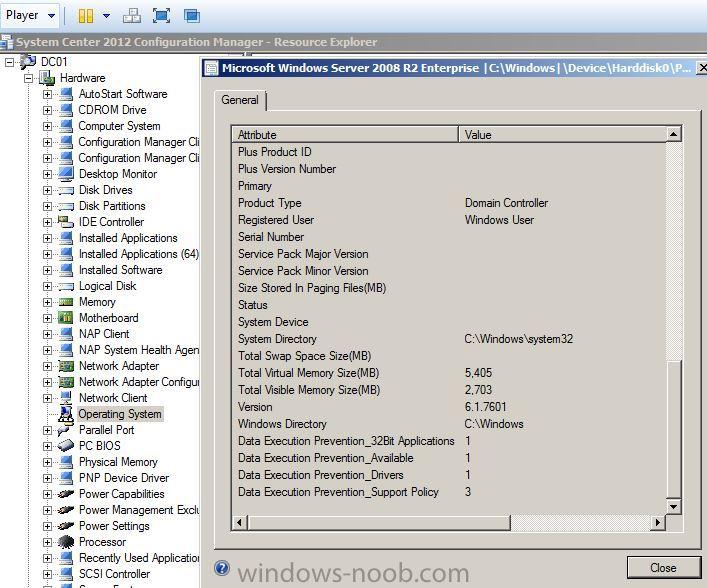Open the Player menu dropdown
The image size is (707, 588).
30,15
